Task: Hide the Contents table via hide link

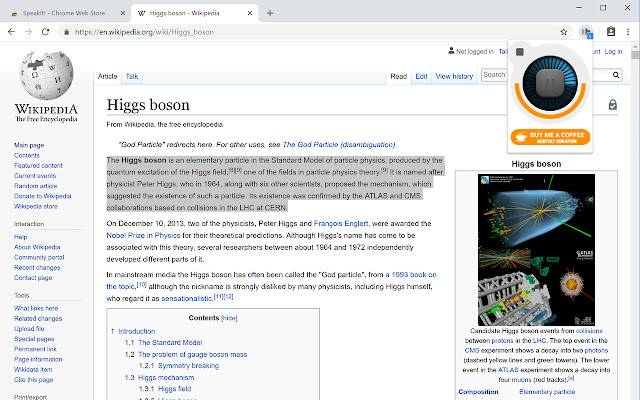Action: [x=229, y=318]
